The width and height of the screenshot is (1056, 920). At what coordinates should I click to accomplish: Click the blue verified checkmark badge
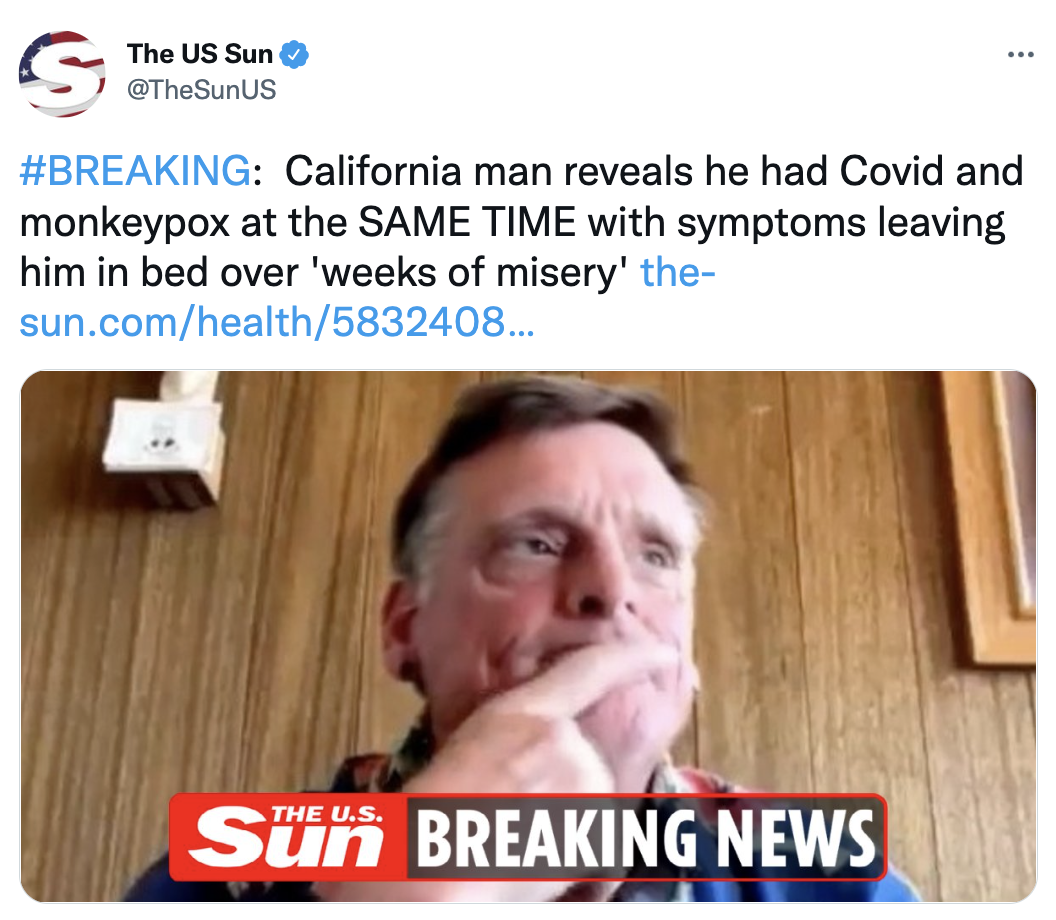294,54
